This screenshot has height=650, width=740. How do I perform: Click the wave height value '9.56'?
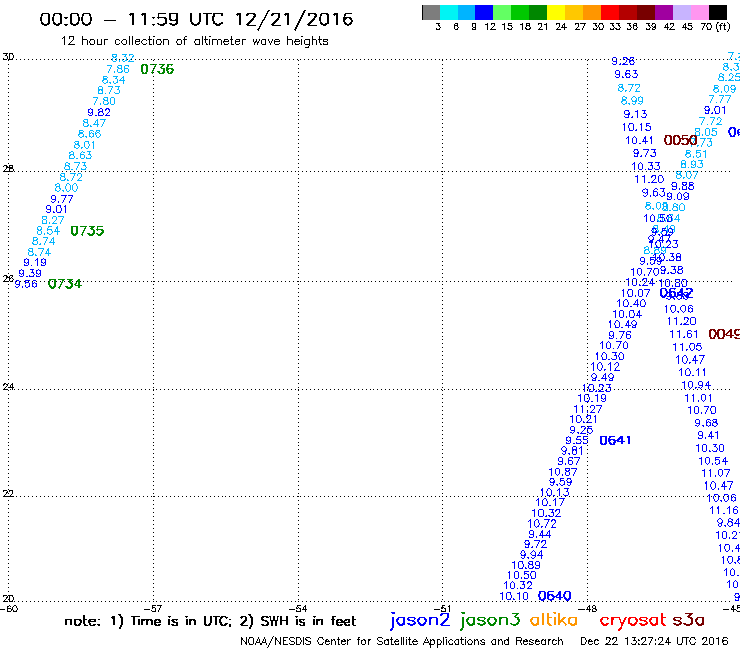pyautogui.click(x=25, y=284)
